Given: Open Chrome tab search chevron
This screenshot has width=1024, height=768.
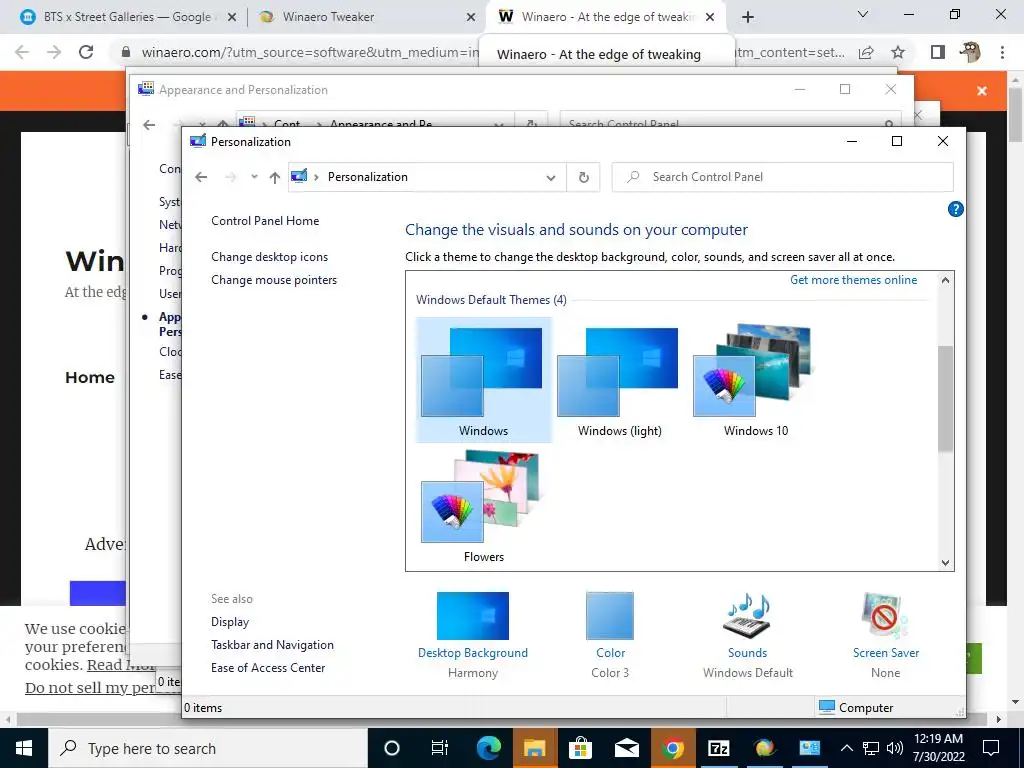Looking at the screenshot, I should pyautogui.click(x=863, y=14).
